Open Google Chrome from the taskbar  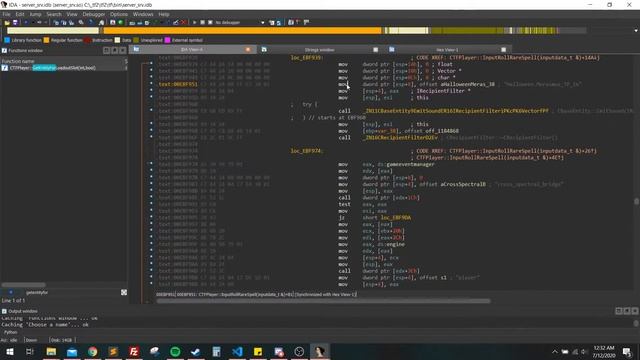(x=93, y=351)
